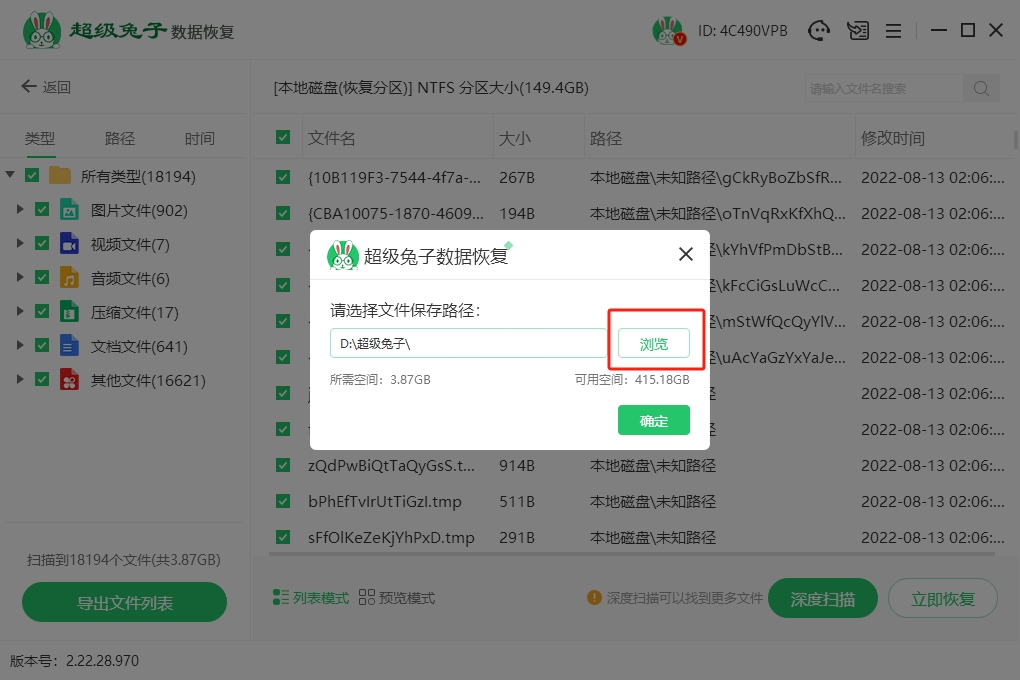The width and height of the screenshot is (1020, 680).
Task: Expand the video files tree node
Action: point(20,244)
